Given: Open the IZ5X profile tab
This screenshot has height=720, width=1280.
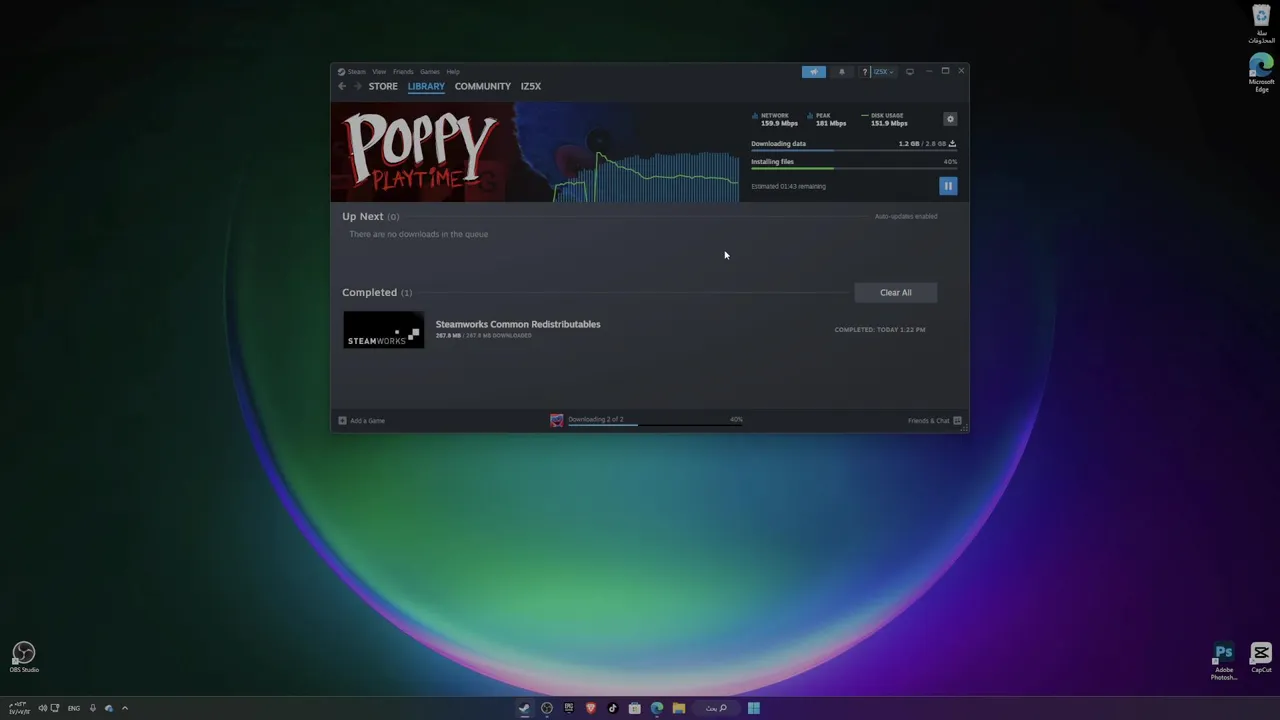Looking at the screenshot, I should (x=531, y=86).
